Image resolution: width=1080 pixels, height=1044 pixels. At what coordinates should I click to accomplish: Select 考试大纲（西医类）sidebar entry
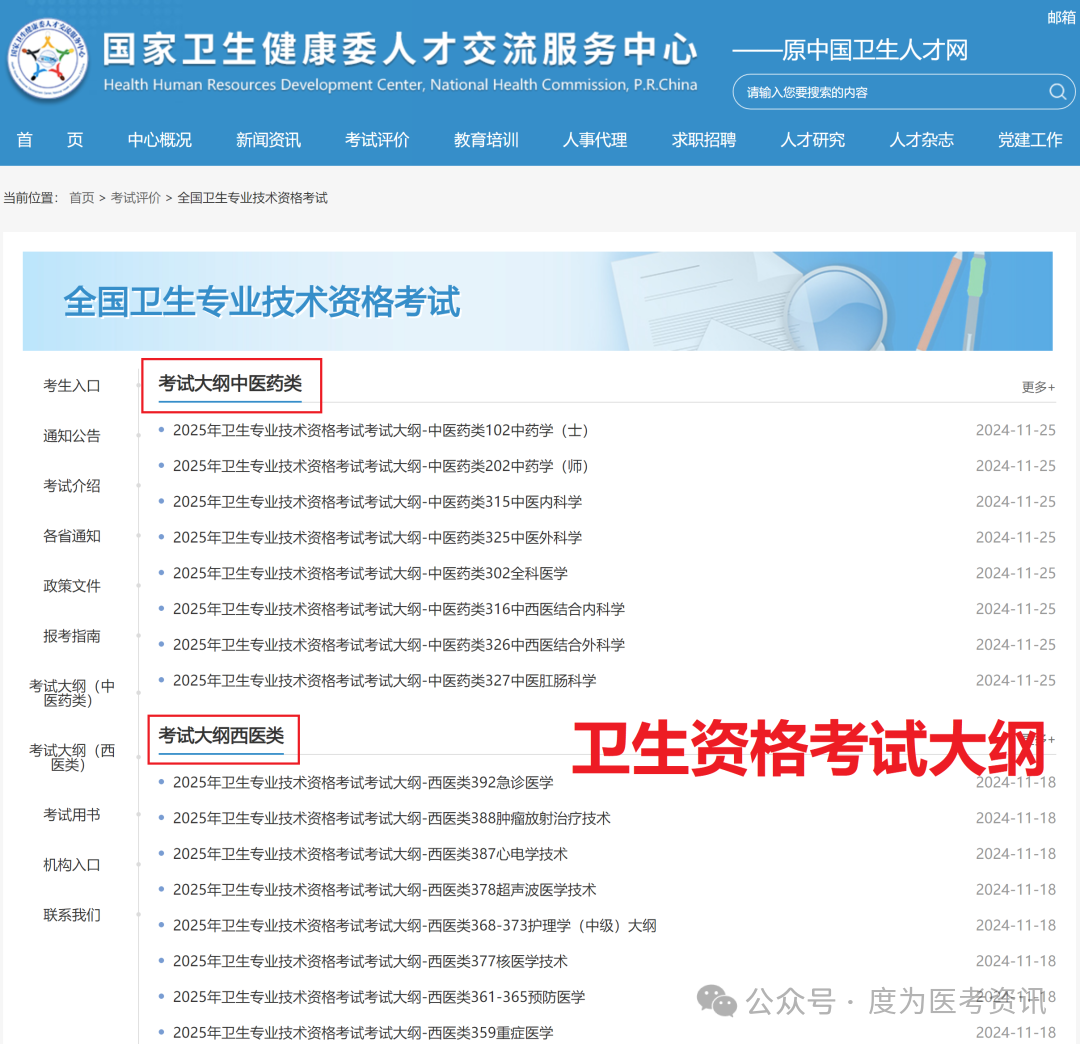pyautogui.click(x=70, y=758)
